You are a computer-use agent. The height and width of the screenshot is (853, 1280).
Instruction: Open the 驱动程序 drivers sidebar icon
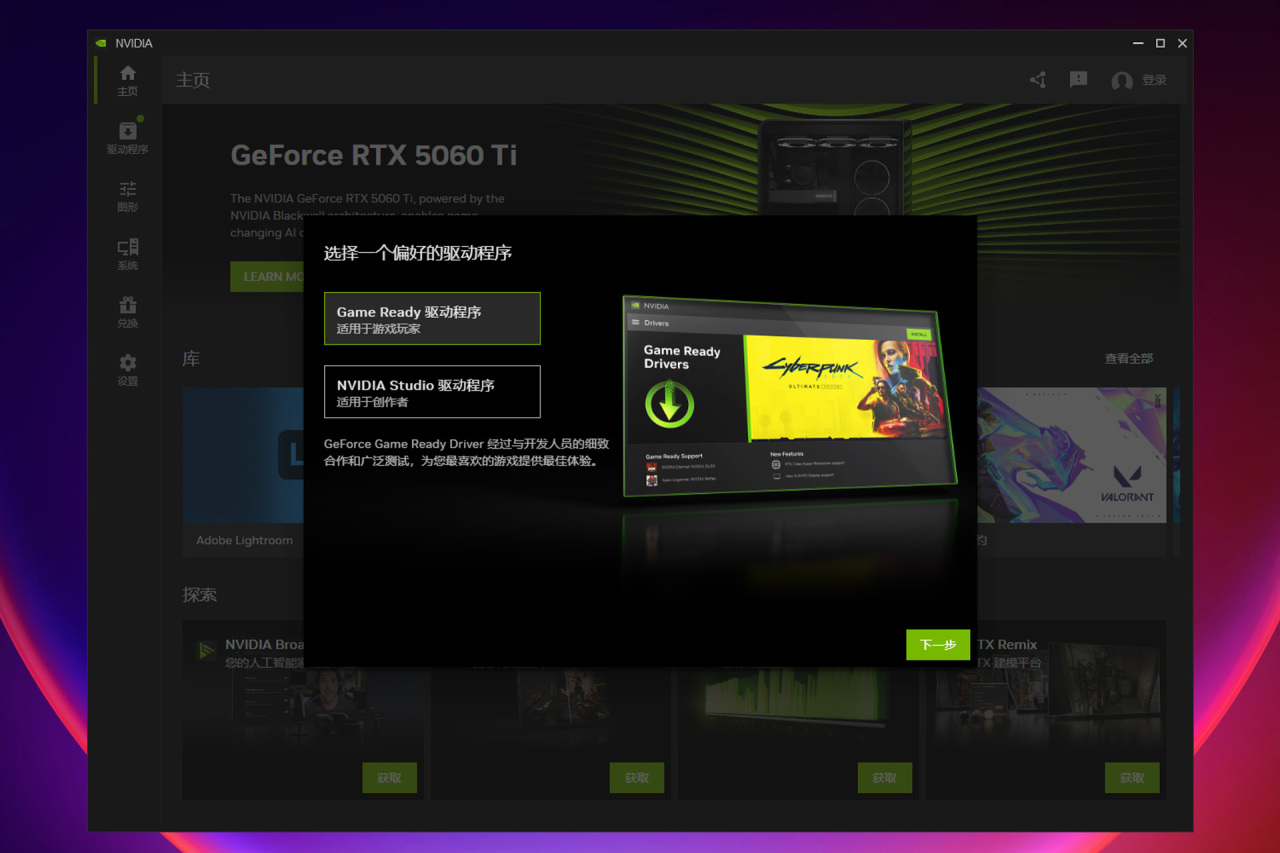pyautogui.click(x=127, y=138)
